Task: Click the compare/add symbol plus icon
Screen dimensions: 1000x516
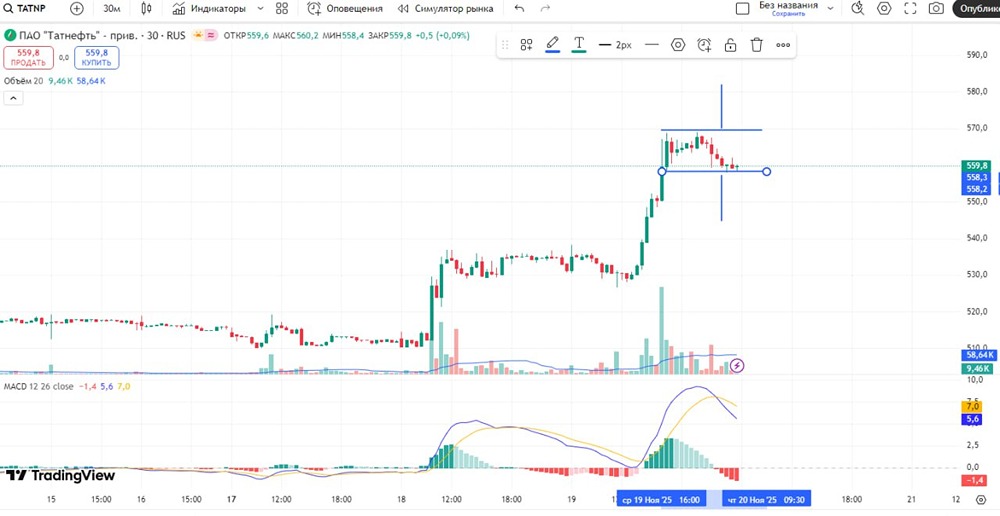Action: coord(77,8)
